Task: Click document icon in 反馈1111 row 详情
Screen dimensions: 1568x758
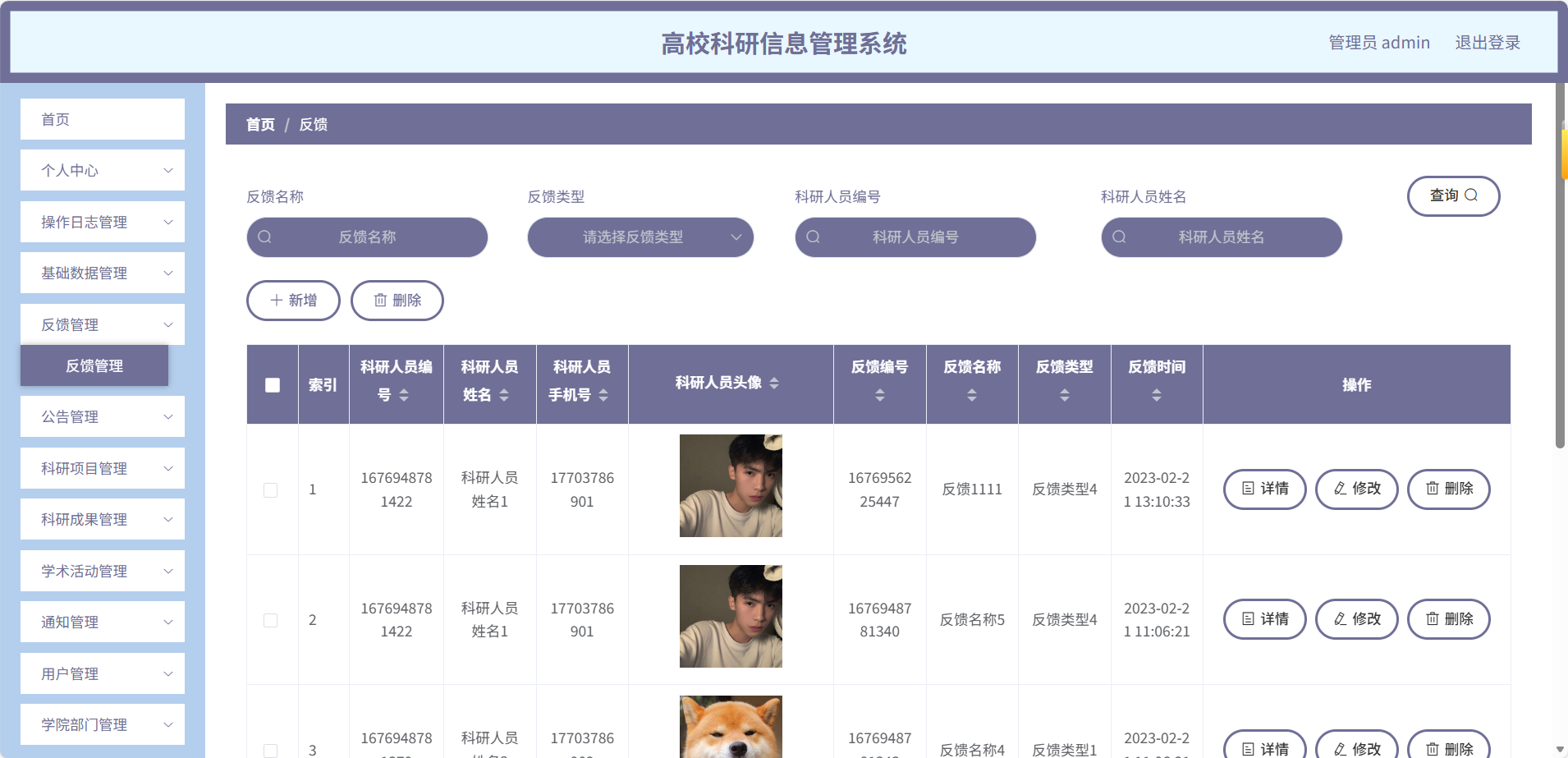Action: click(1248, 489)
